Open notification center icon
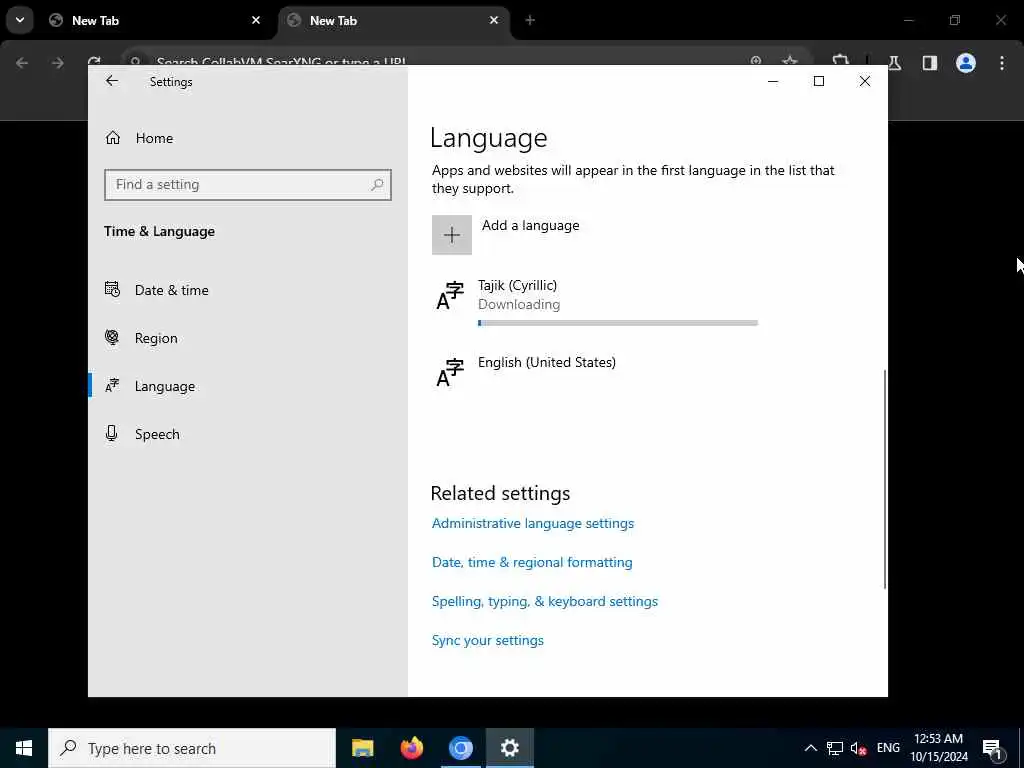Viewport: 1024px width, 768px height. [992, 748]
